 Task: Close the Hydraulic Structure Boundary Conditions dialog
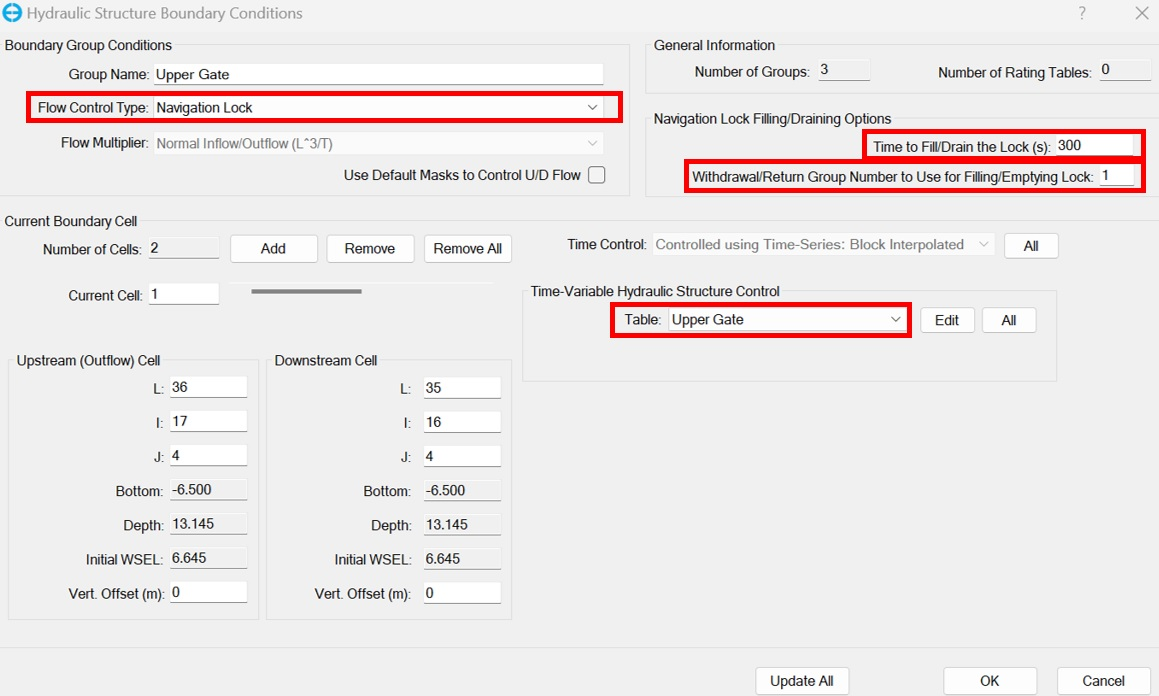pos(1141,13)
